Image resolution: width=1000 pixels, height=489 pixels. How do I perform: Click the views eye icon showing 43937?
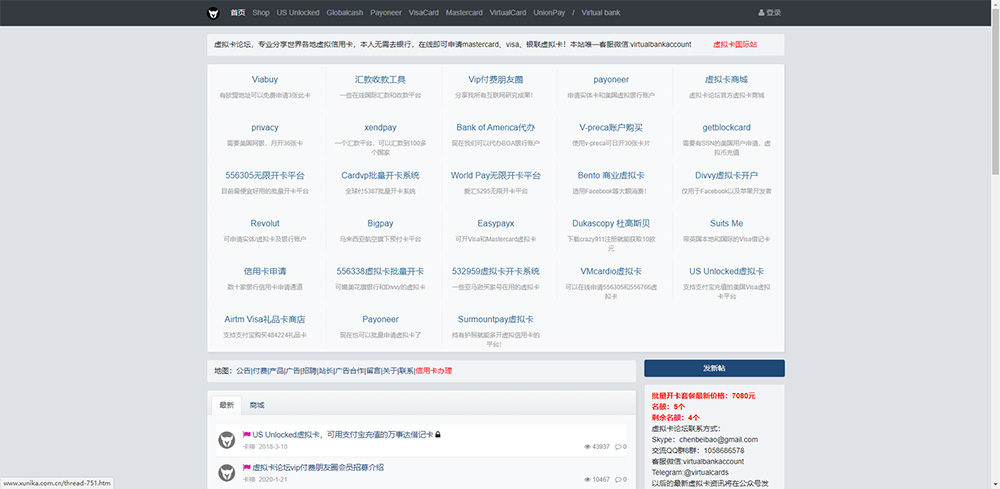(587, 446)
